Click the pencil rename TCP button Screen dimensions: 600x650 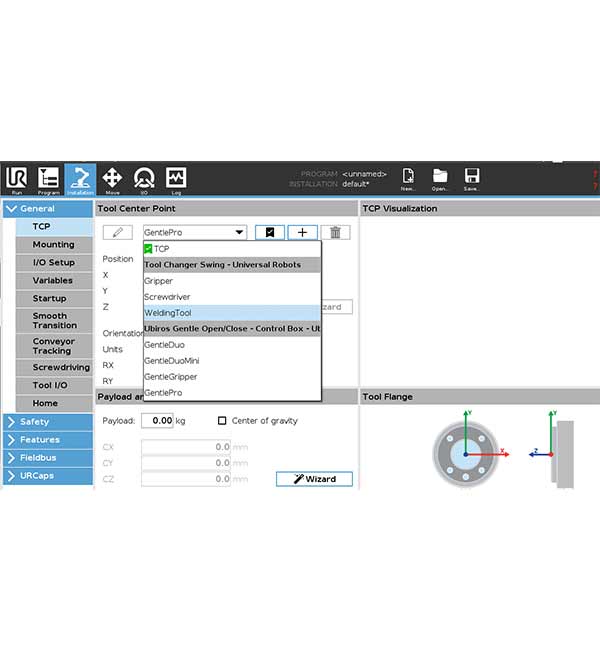[118, 233]
